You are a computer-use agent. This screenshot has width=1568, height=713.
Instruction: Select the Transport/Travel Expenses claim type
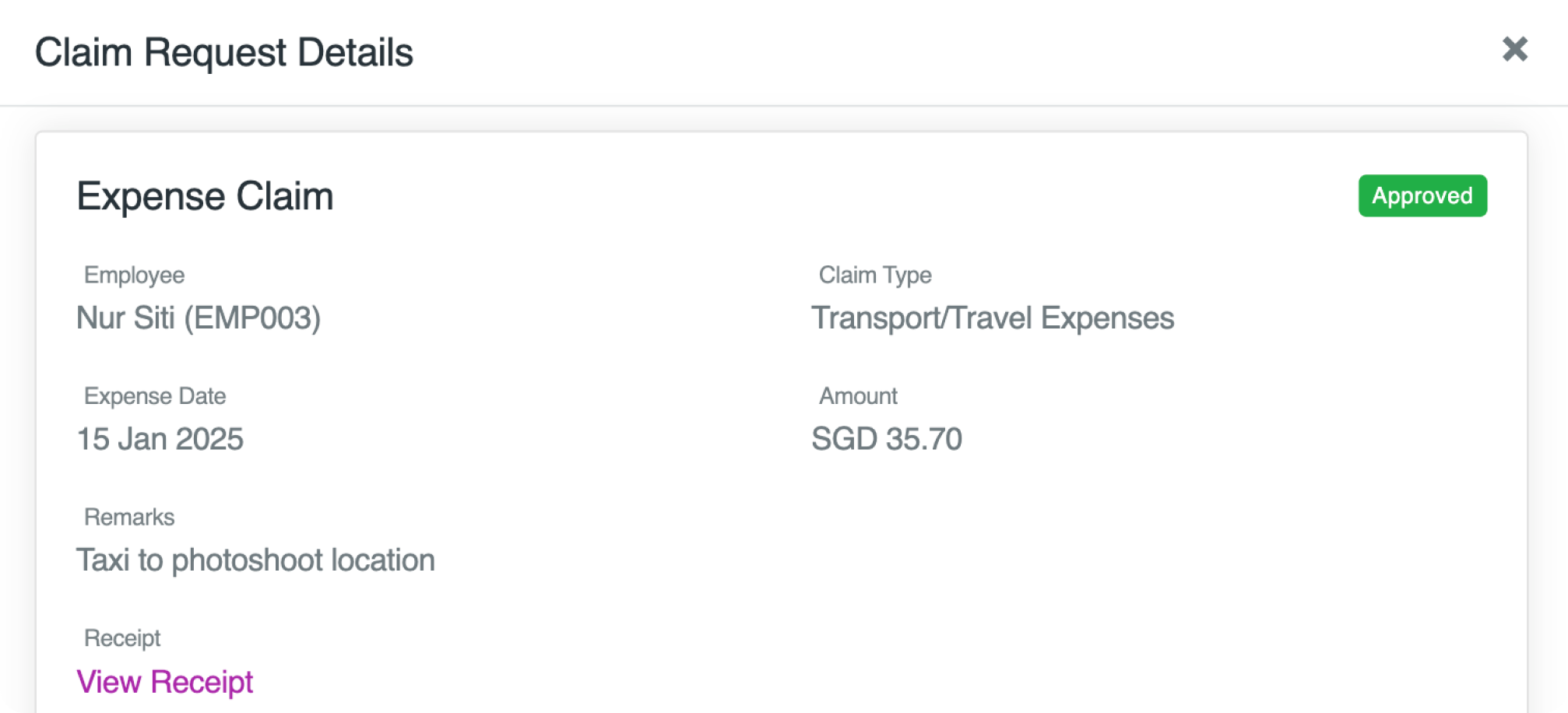pyautogui.click(x=993, y=318)
